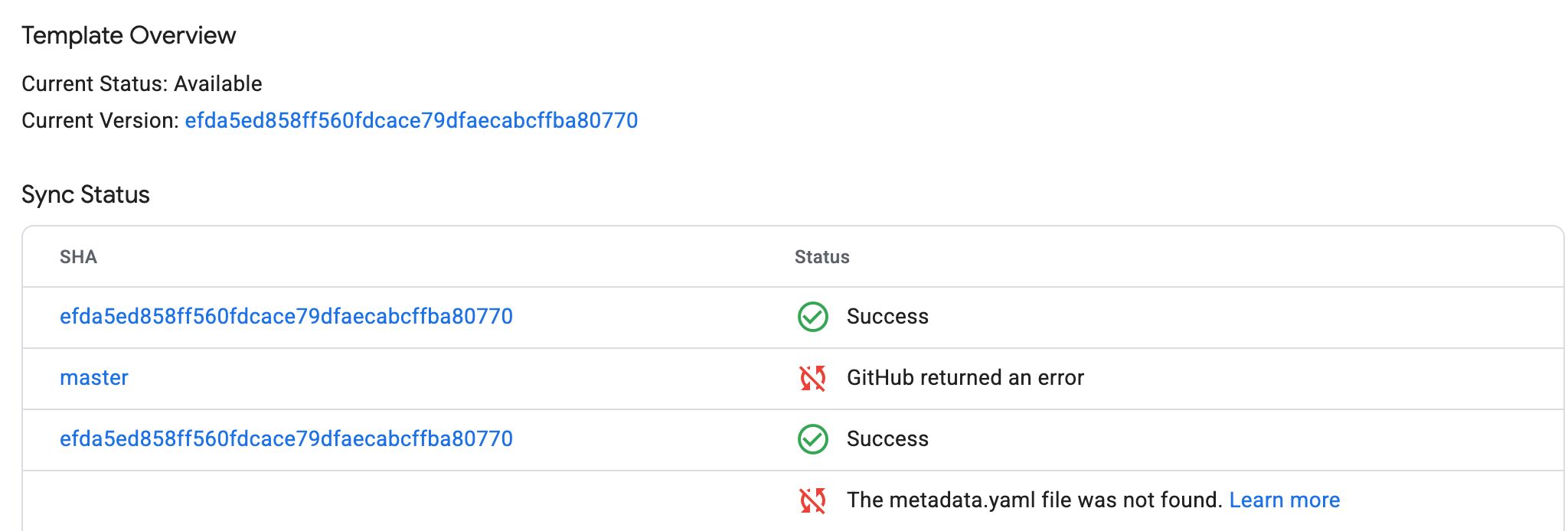Select the GitHub returned an error message

coord(965,378)
